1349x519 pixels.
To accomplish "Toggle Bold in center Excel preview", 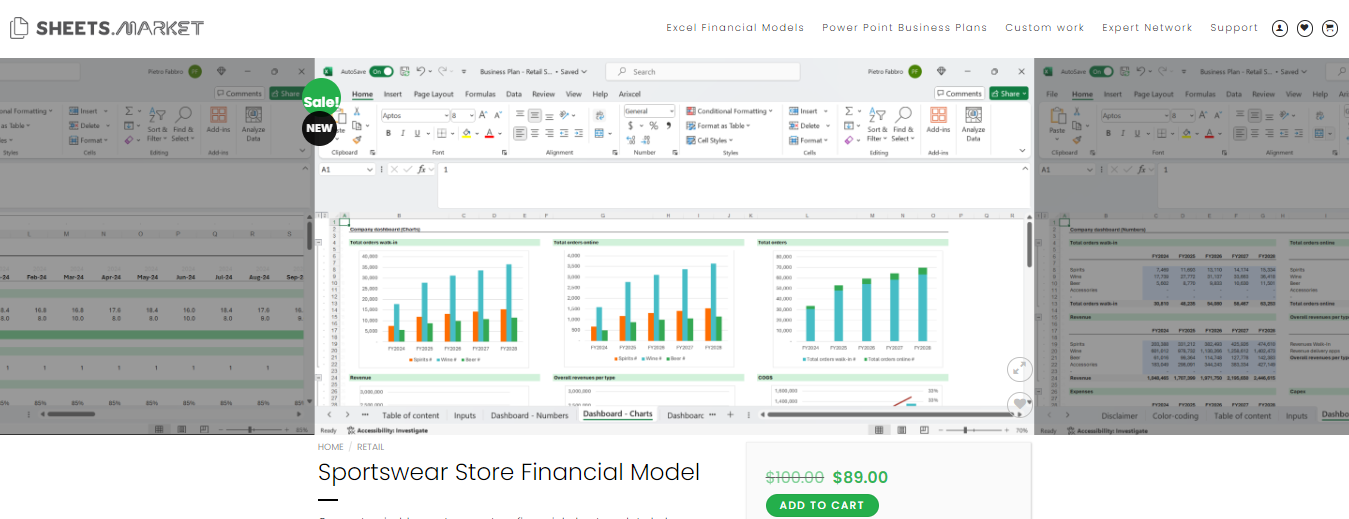I will (388, 133).
